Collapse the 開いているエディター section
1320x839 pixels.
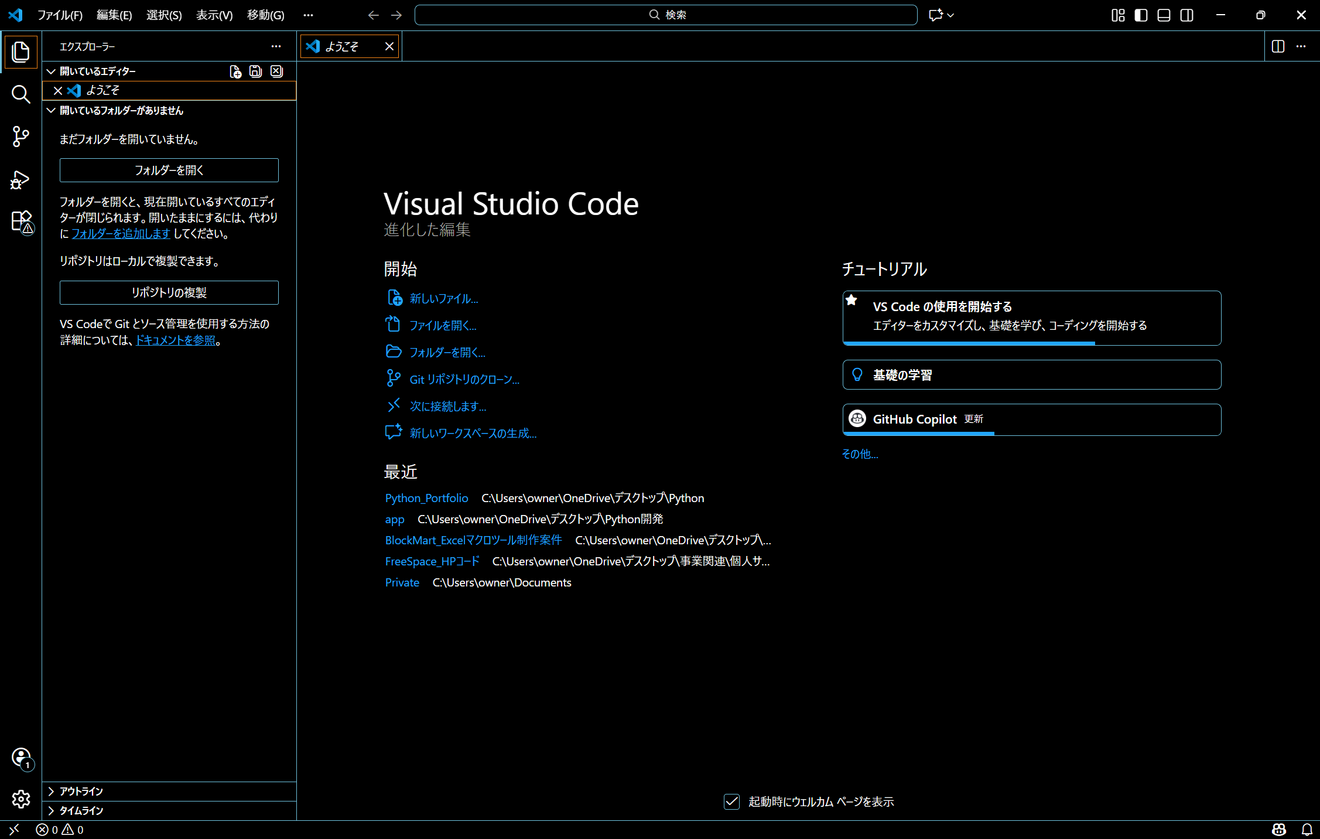(97, 72)
